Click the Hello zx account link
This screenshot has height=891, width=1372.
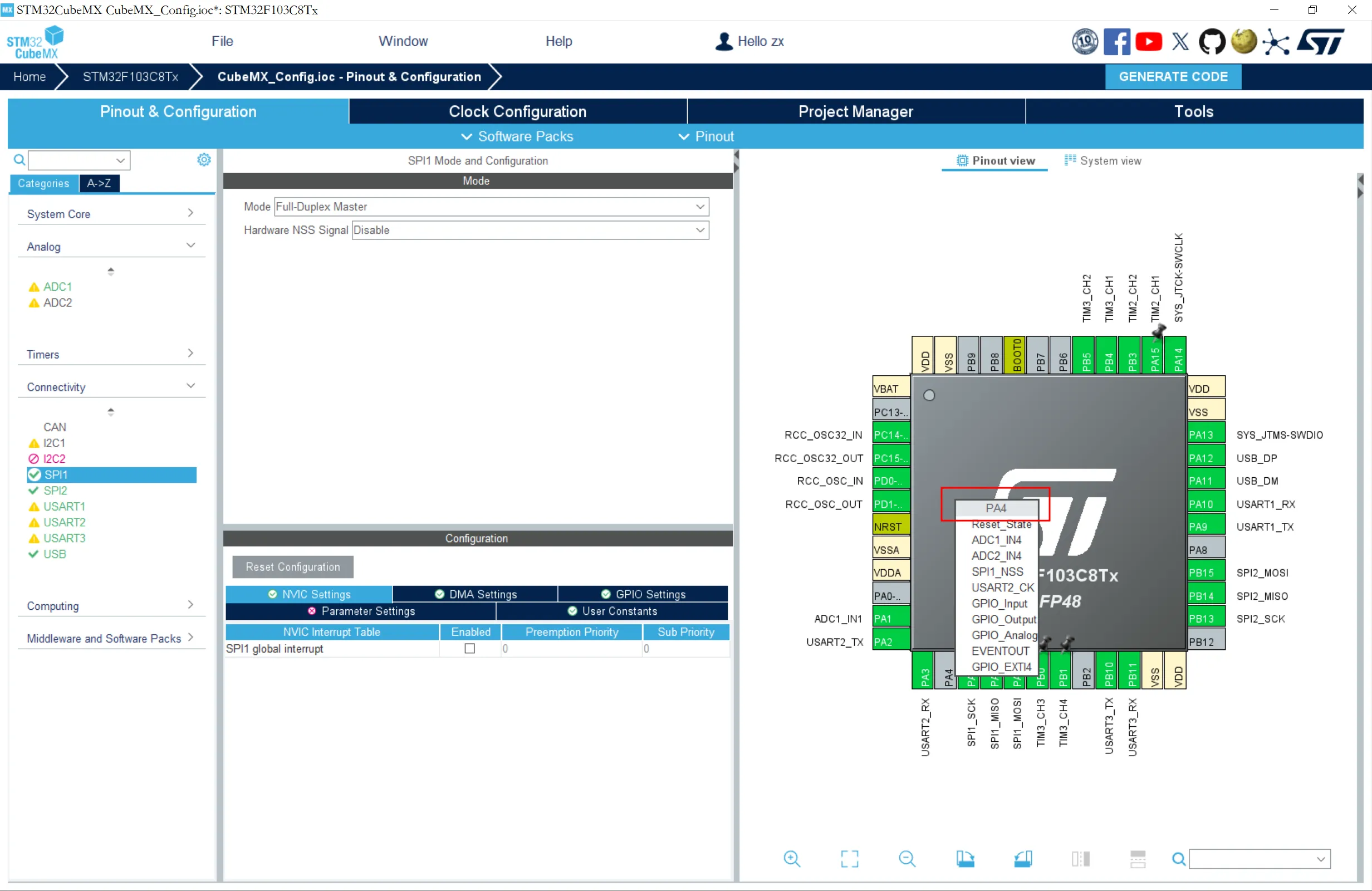point(749,42)
